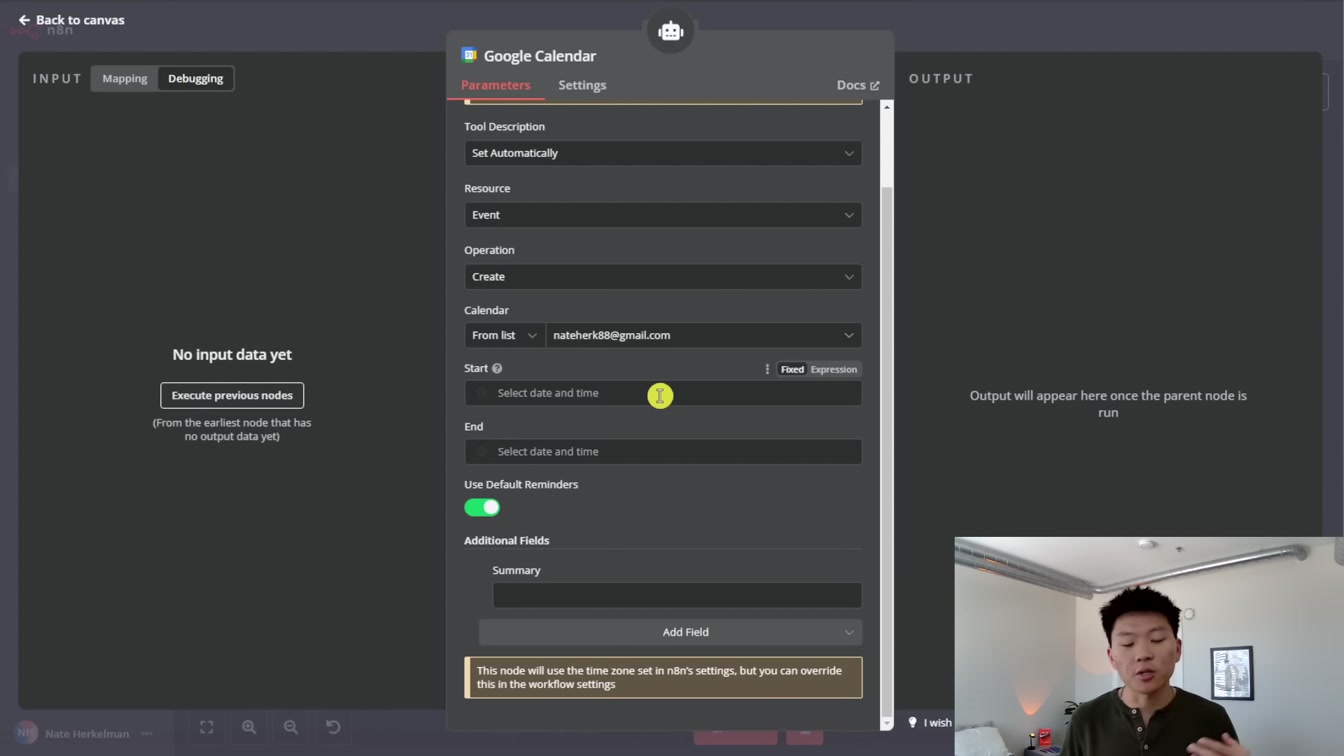
Task: Click the Summary text input
Action: 677,595
